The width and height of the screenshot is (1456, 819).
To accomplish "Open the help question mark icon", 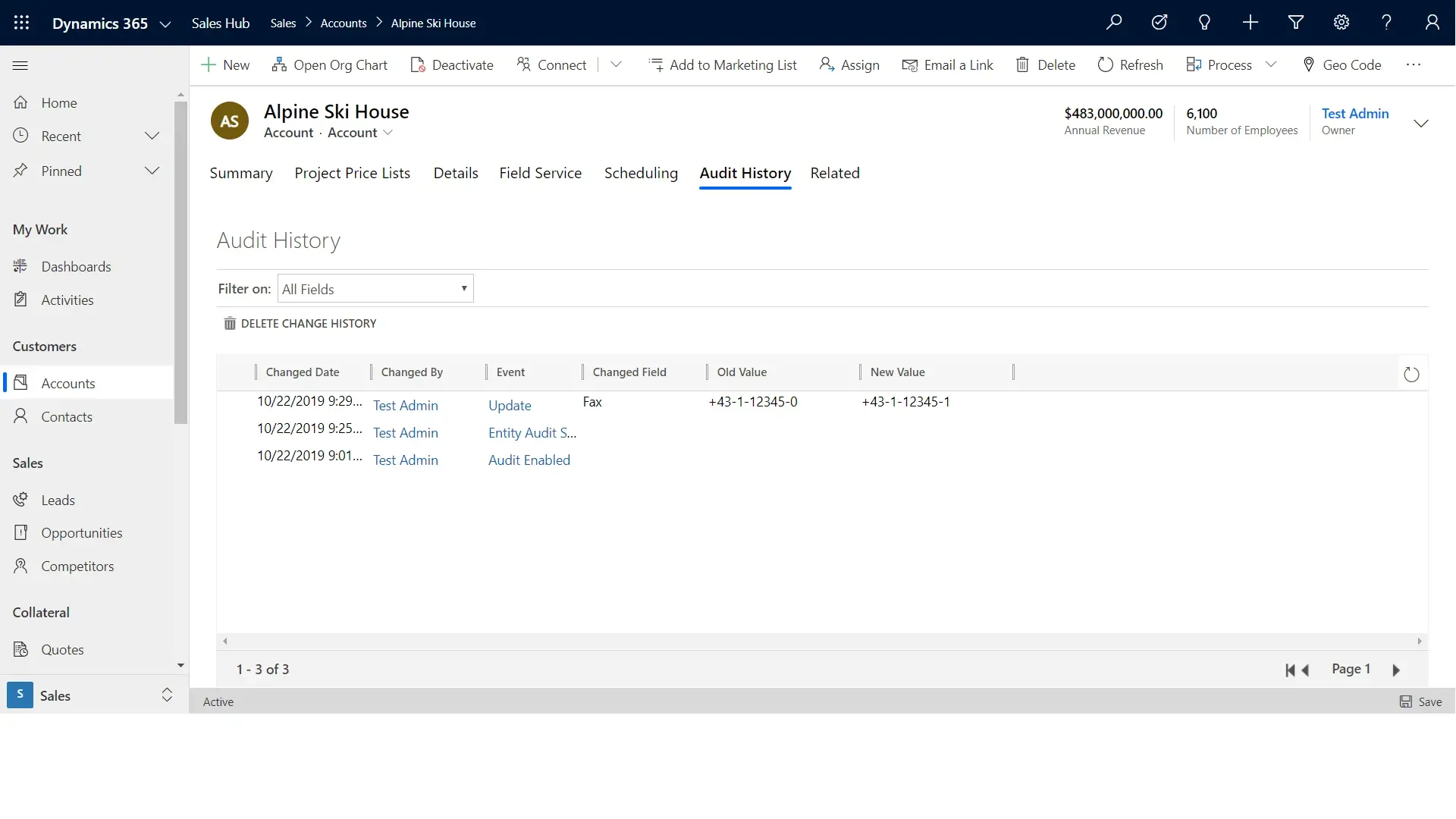I will pyautogui.click(x=1387, y=23).
